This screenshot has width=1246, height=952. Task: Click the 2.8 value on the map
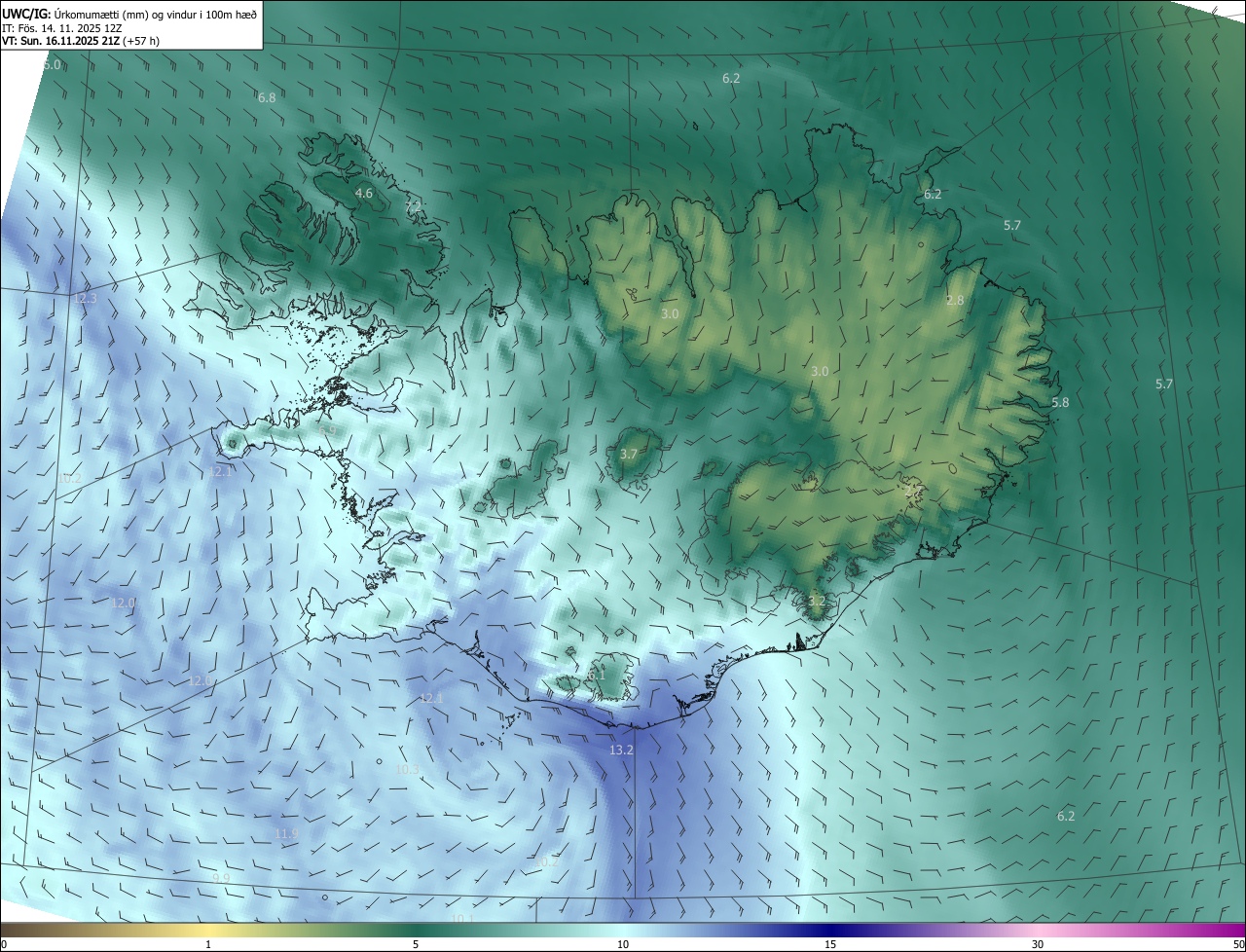(955, 301)
